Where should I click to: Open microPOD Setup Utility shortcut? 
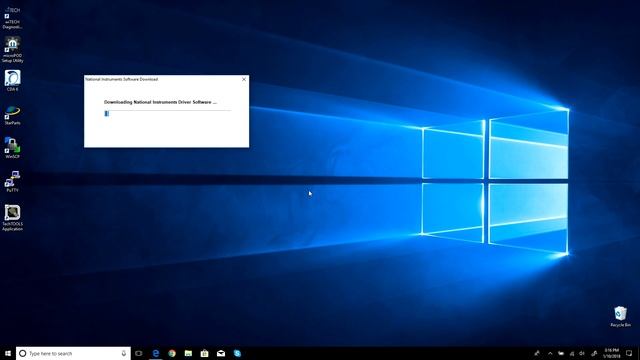[x=12, y=49]
